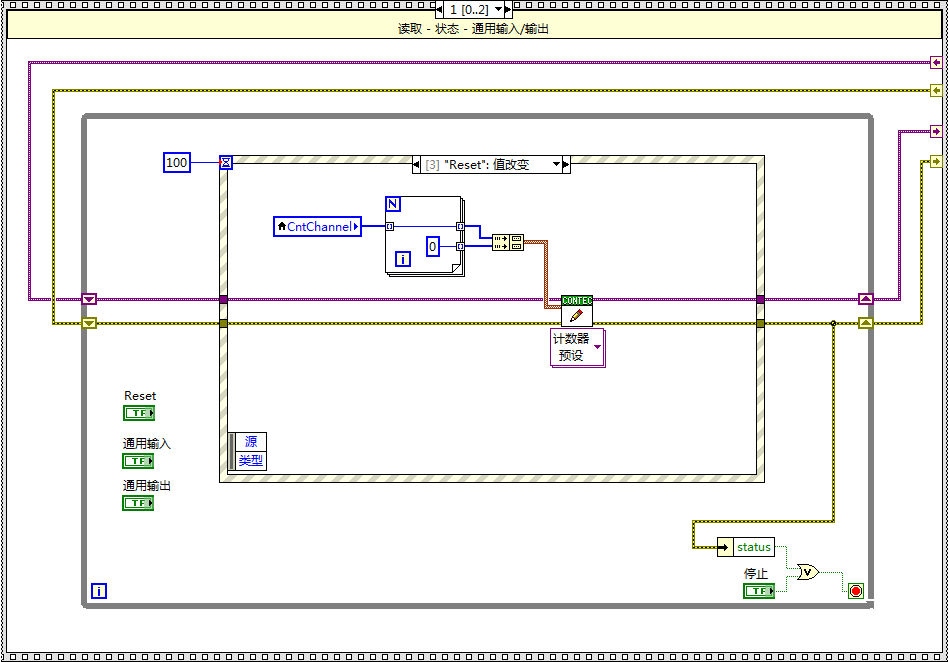Click the For loop count terminal N
Screen dimensions: 948x662
coord(392,204)
